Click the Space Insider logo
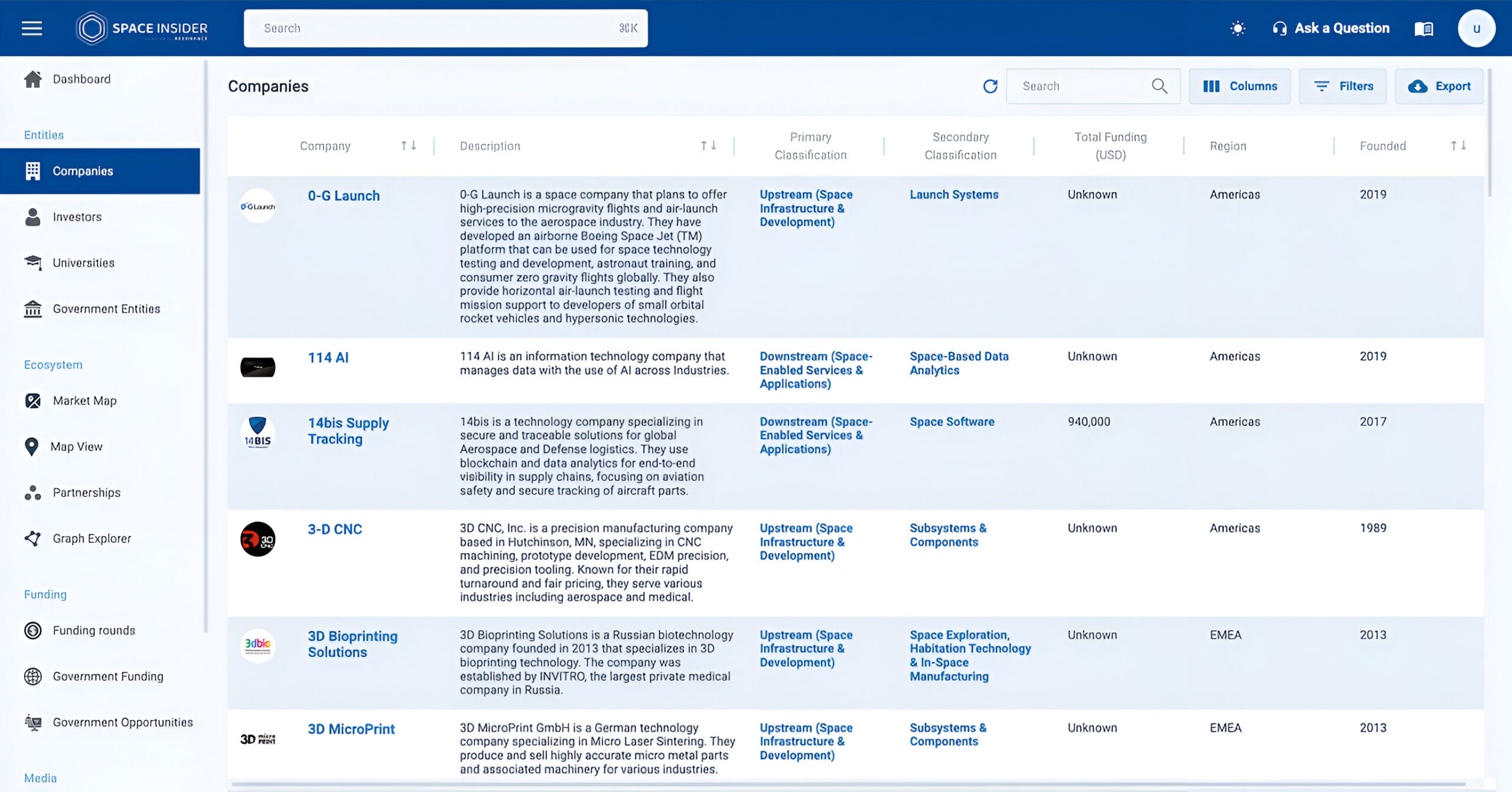1512x792 pixels. (x=142, y=28)
